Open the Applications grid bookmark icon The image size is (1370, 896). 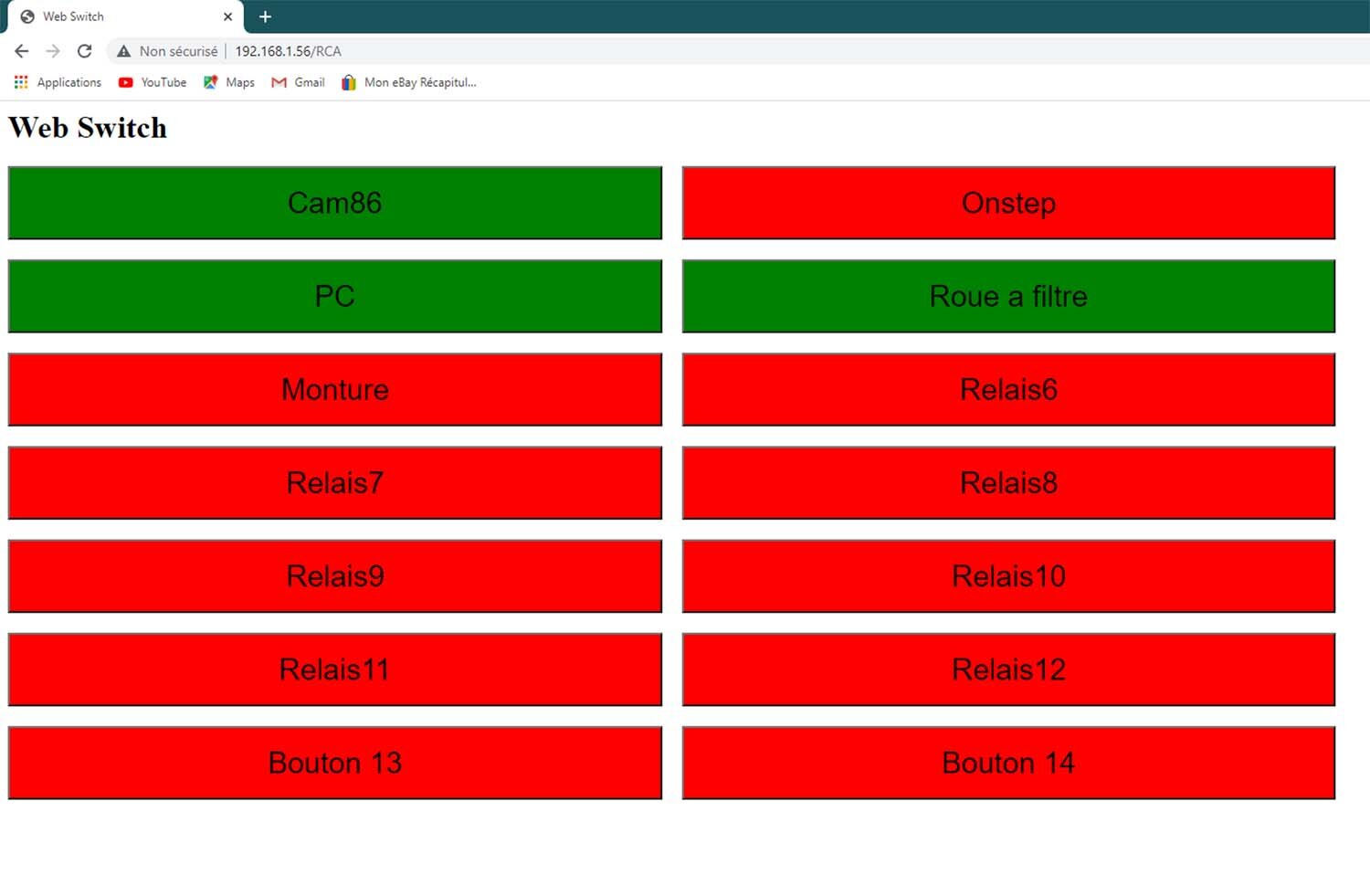[x=21, y=82]
